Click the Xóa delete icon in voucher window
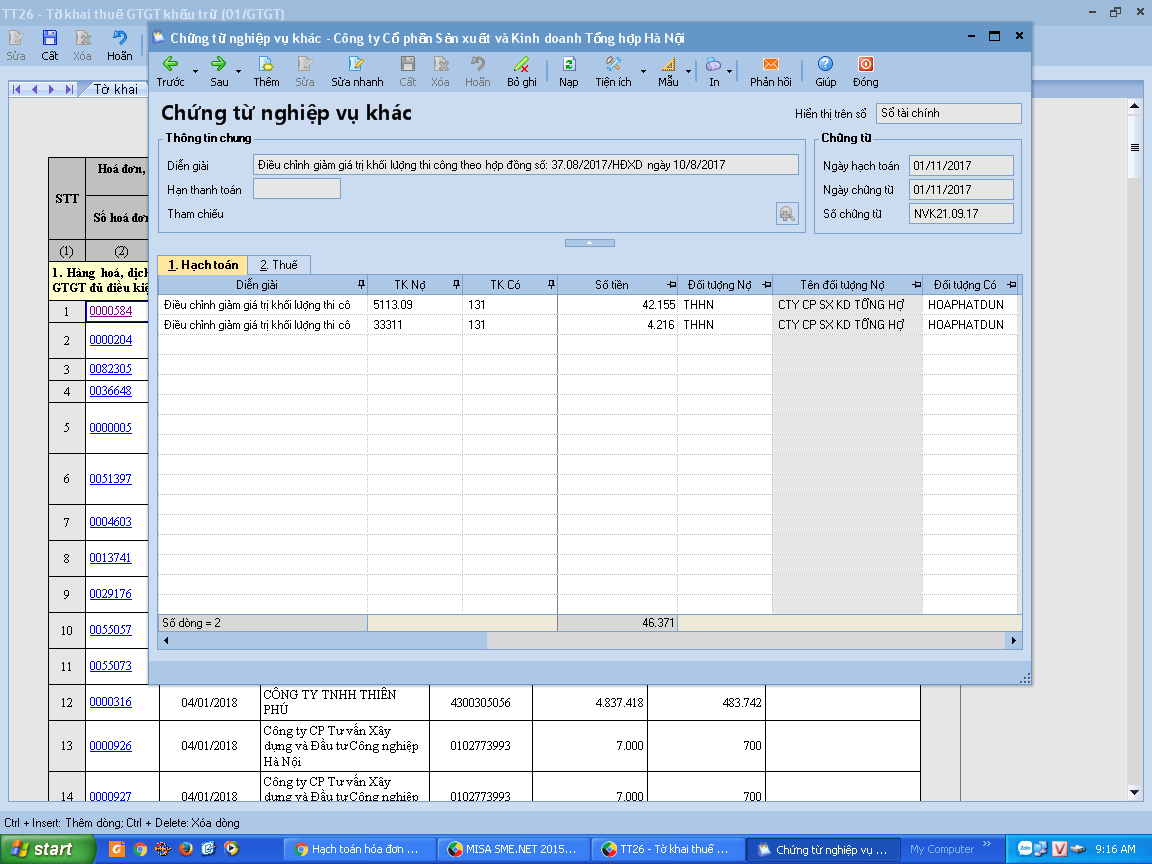Viewport: 1152px width, 864px height. coord(440,71)
